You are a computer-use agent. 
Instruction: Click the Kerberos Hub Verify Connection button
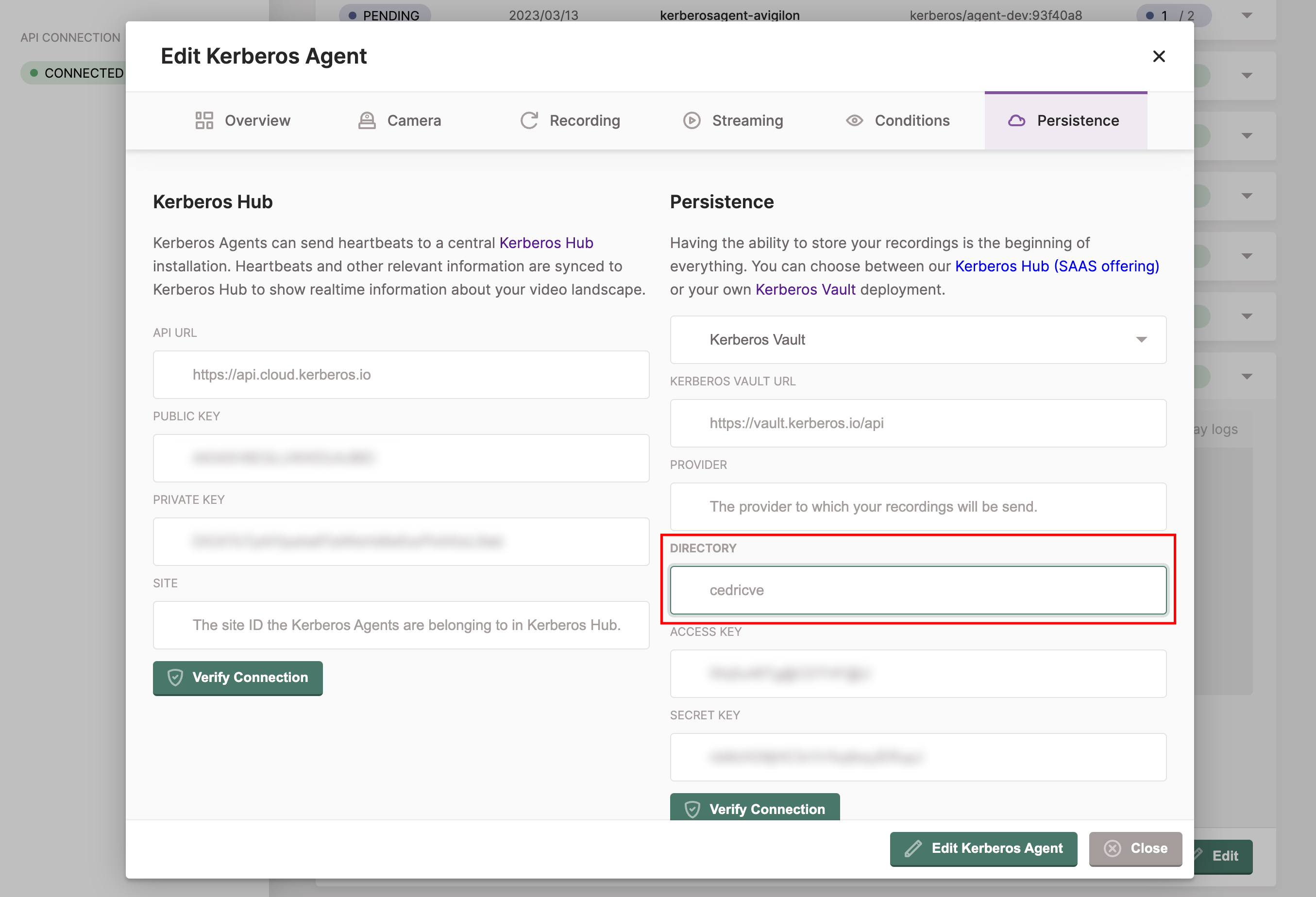point(237,678)
